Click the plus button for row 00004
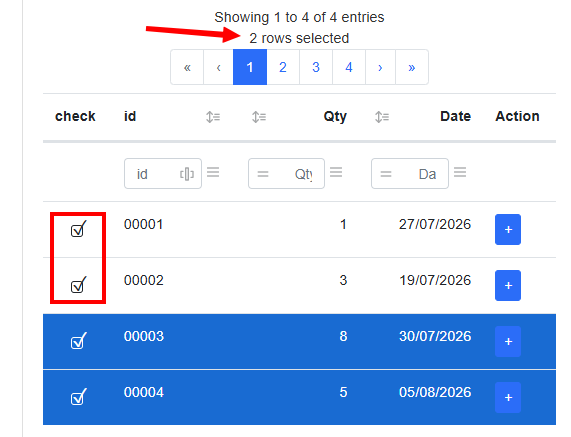 (x=508, y=397)
